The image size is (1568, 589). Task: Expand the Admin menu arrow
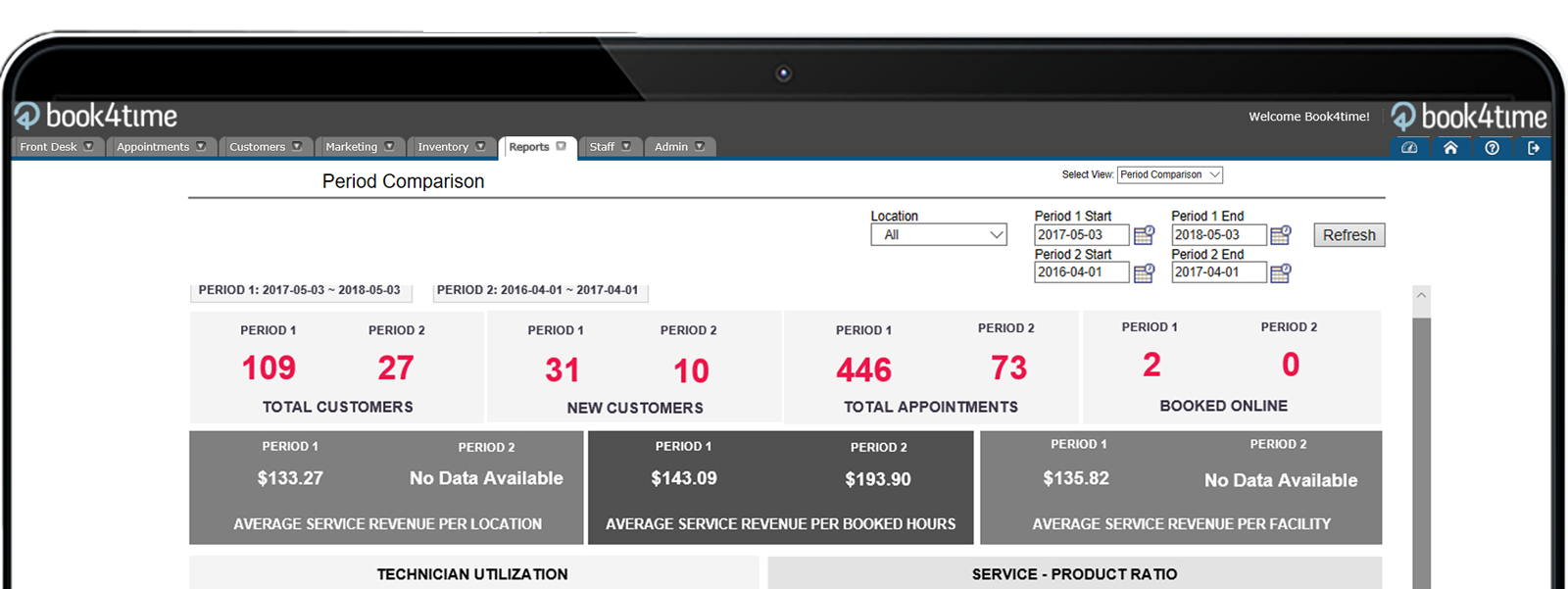pyautogui.click(x=700, y=146)
